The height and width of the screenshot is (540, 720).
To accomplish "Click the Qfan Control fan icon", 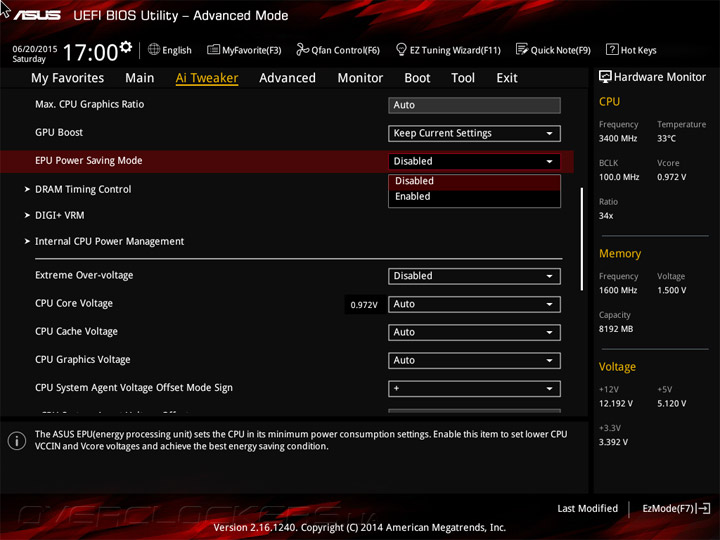I will [x=302, y=49].
